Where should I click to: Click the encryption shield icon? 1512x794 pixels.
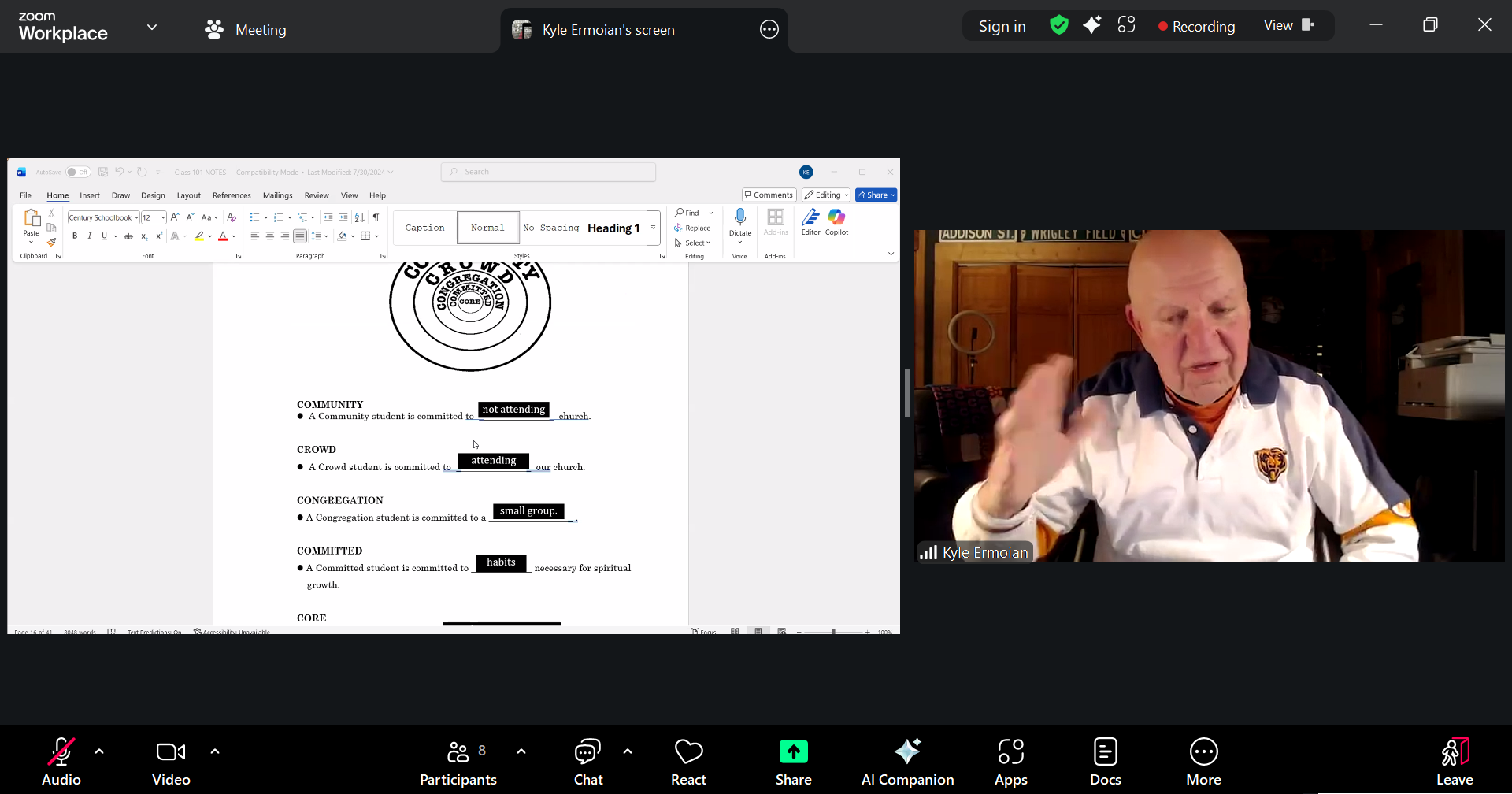click(x=1058, y=26)
